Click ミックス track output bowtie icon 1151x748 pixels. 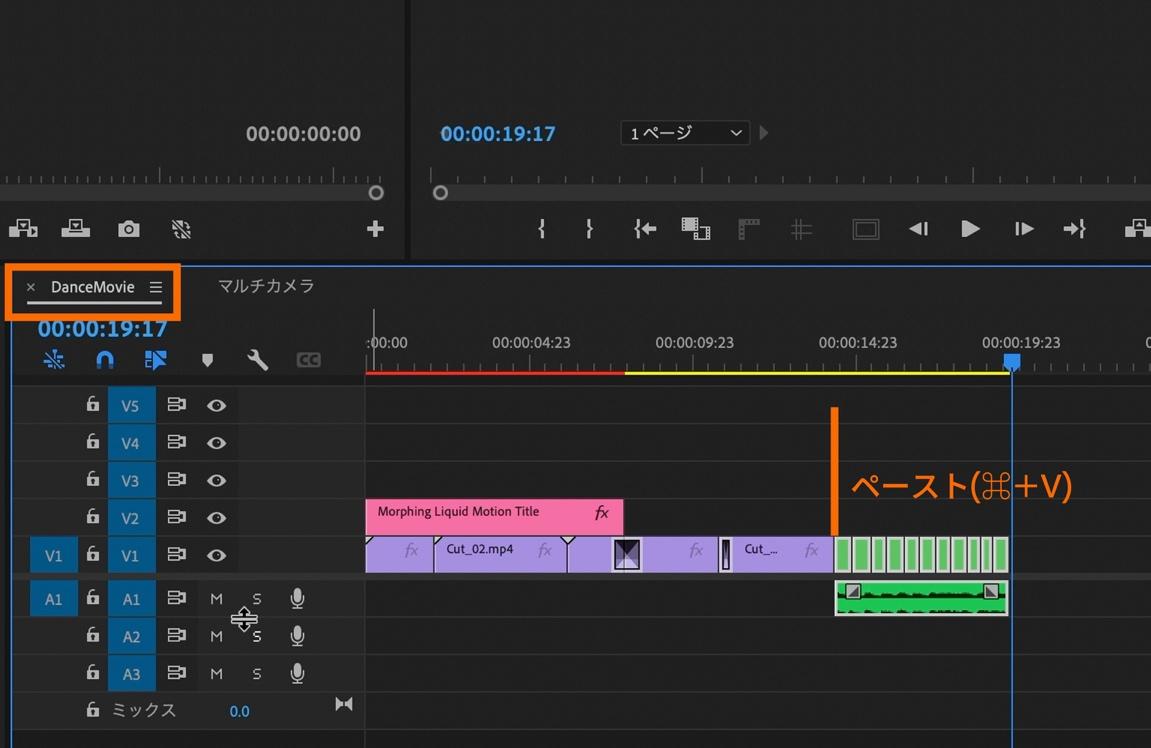344,705
